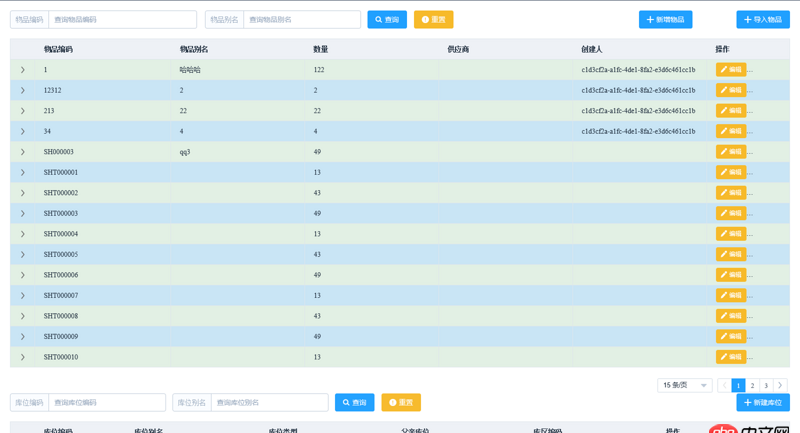
Task: Focus the 查询库位别名 input field
Action: [270, 402]
